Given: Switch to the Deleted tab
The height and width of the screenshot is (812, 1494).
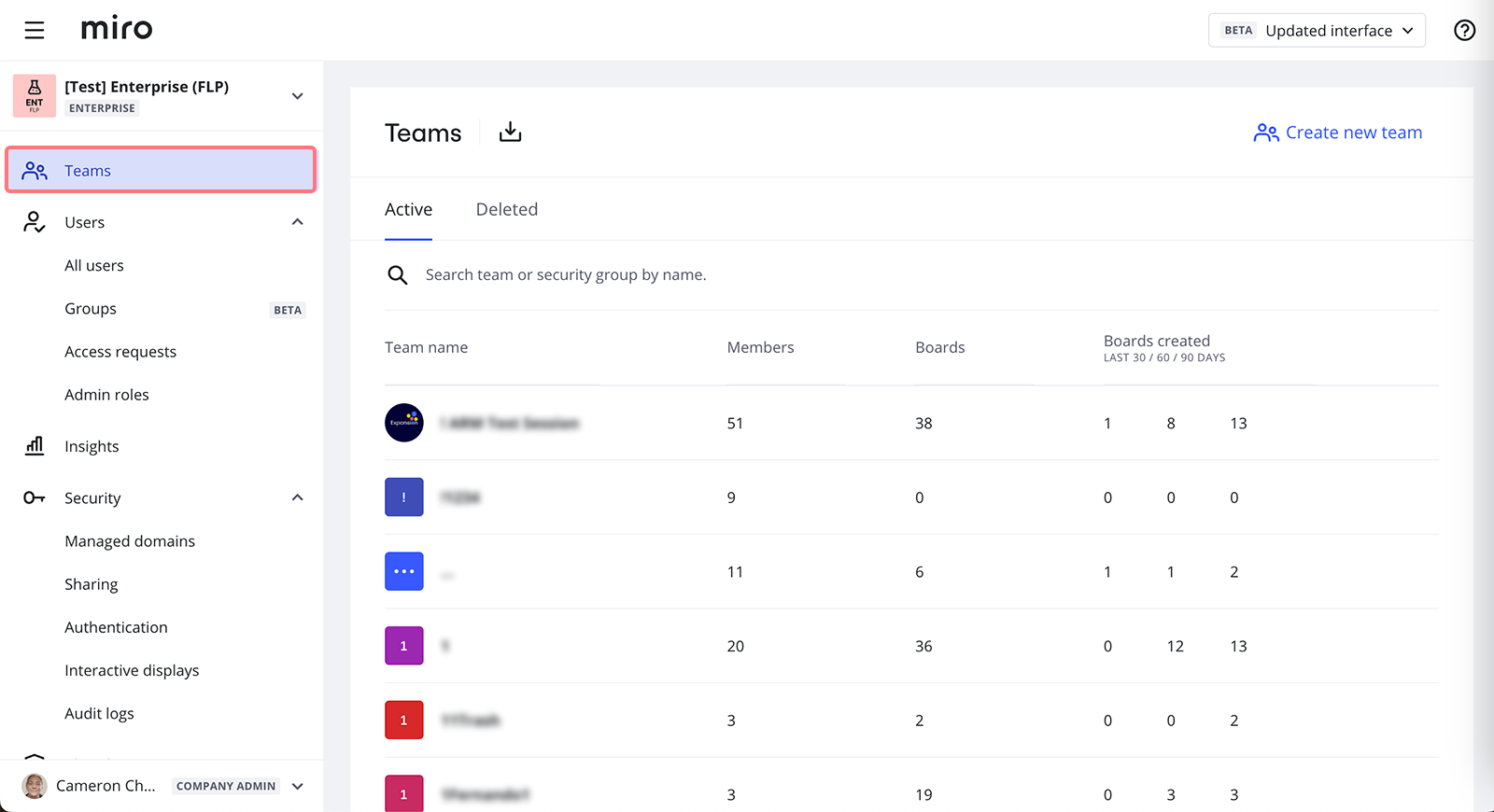Looking at the screenshot, I should click(x=506, y=210).
